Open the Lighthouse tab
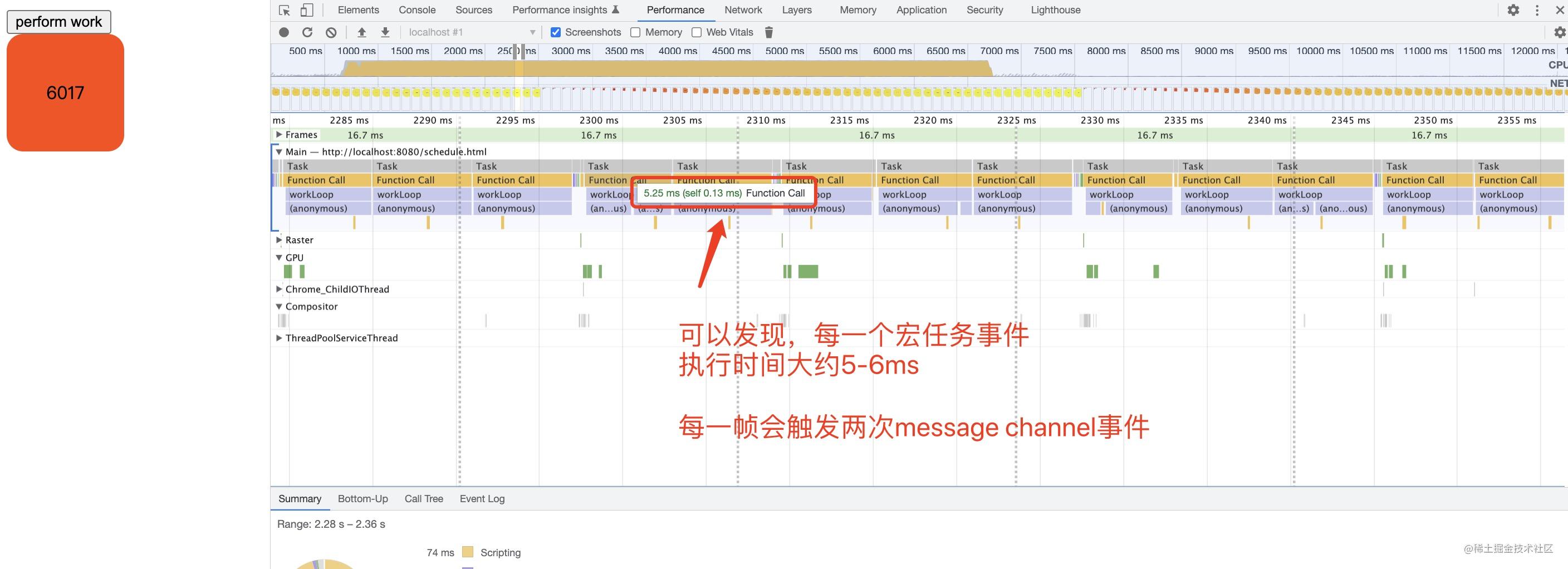The width and height of the screenshot is (1568, 569). [1056, 11]
